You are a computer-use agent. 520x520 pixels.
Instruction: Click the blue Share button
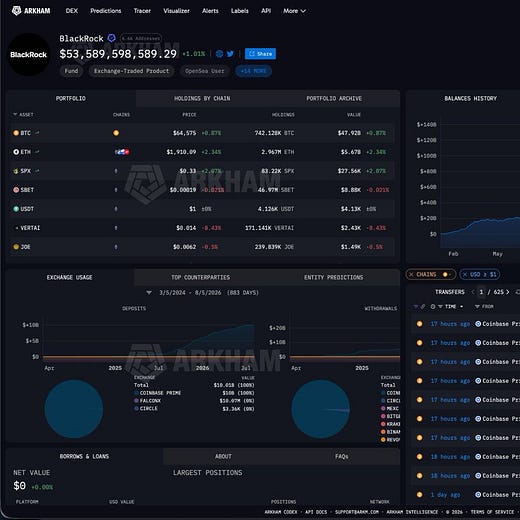click(x=260, y=54)
